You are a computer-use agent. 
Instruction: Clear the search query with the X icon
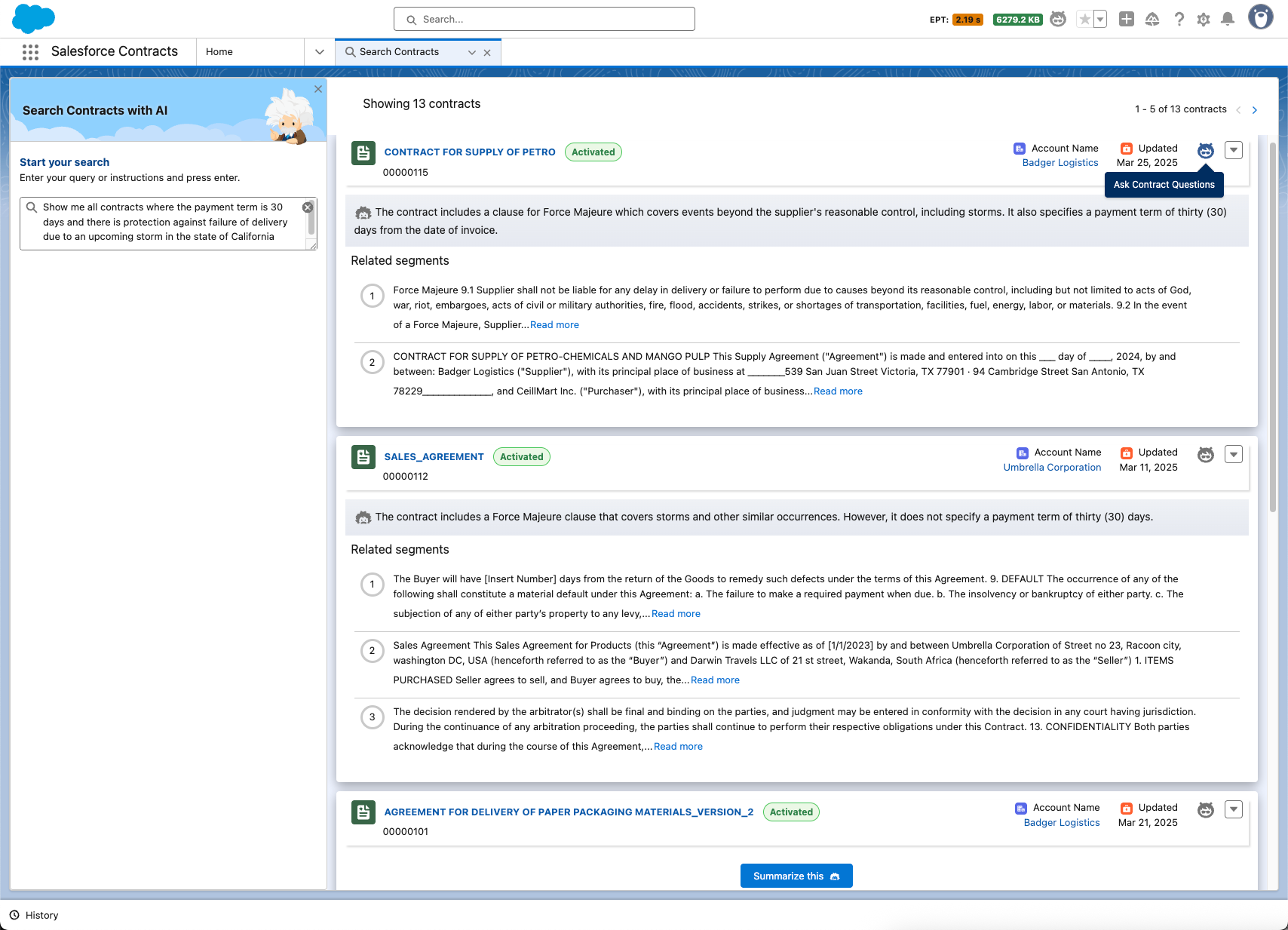tap(308, 207)
